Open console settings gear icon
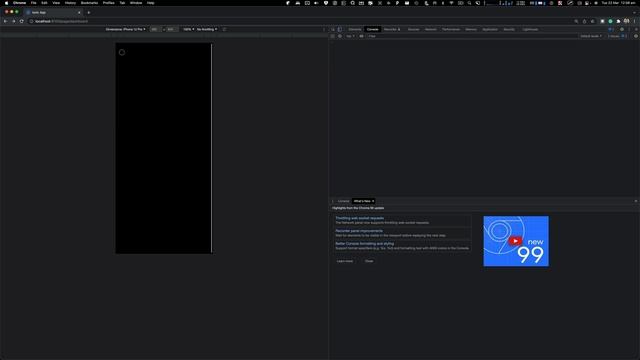Viewport: 640px width, 360px height. pyautogui.click(x=636, y=36)
